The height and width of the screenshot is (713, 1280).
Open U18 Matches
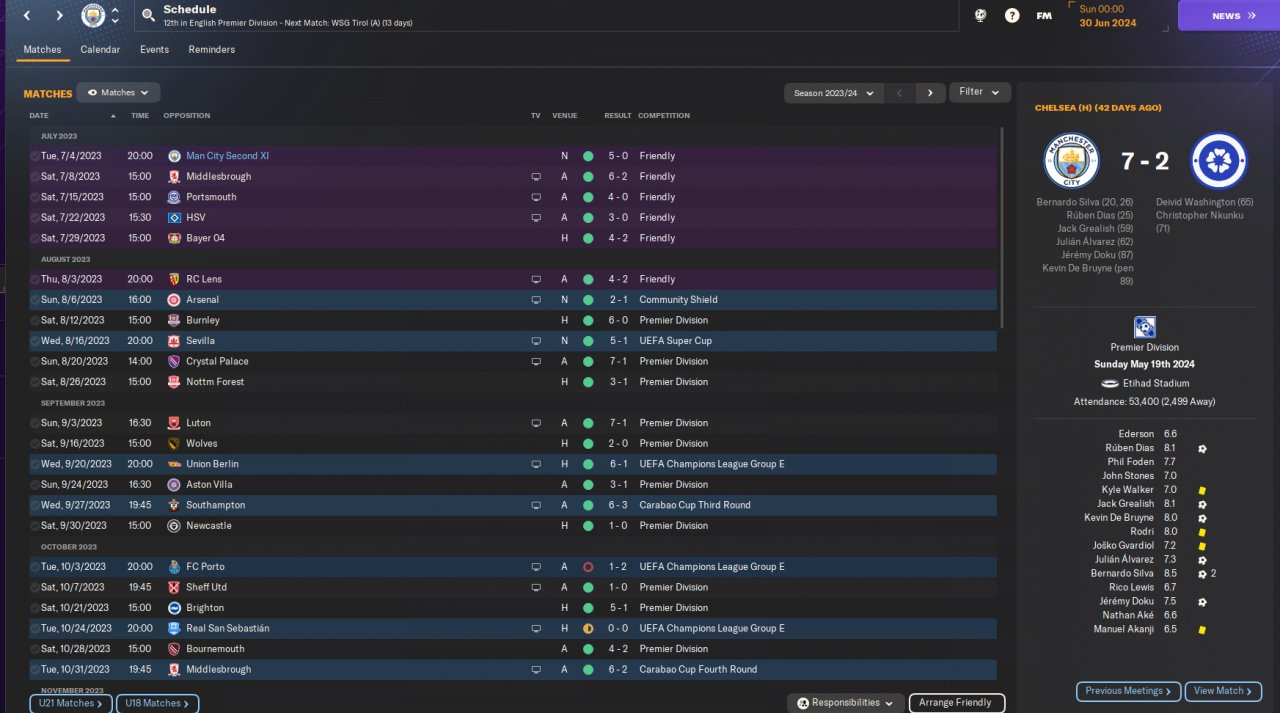(158, 704)
